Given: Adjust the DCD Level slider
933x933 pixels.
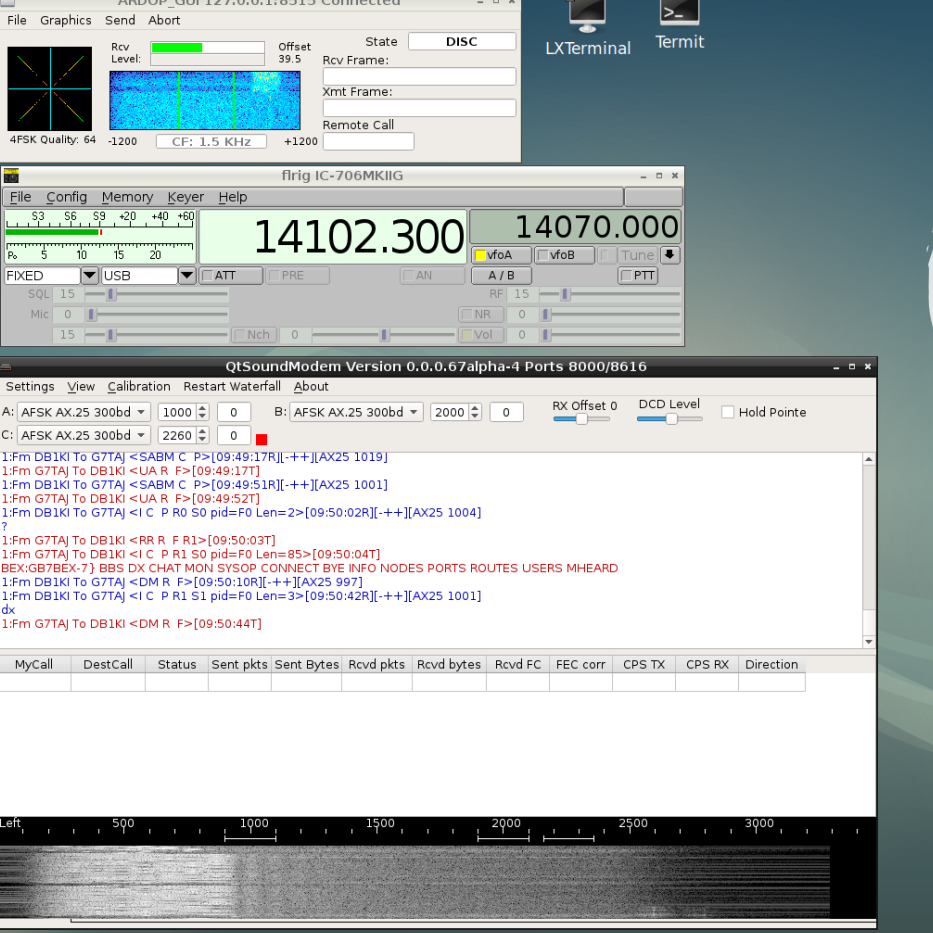Looking at the screenshot, I should point(670,420).
